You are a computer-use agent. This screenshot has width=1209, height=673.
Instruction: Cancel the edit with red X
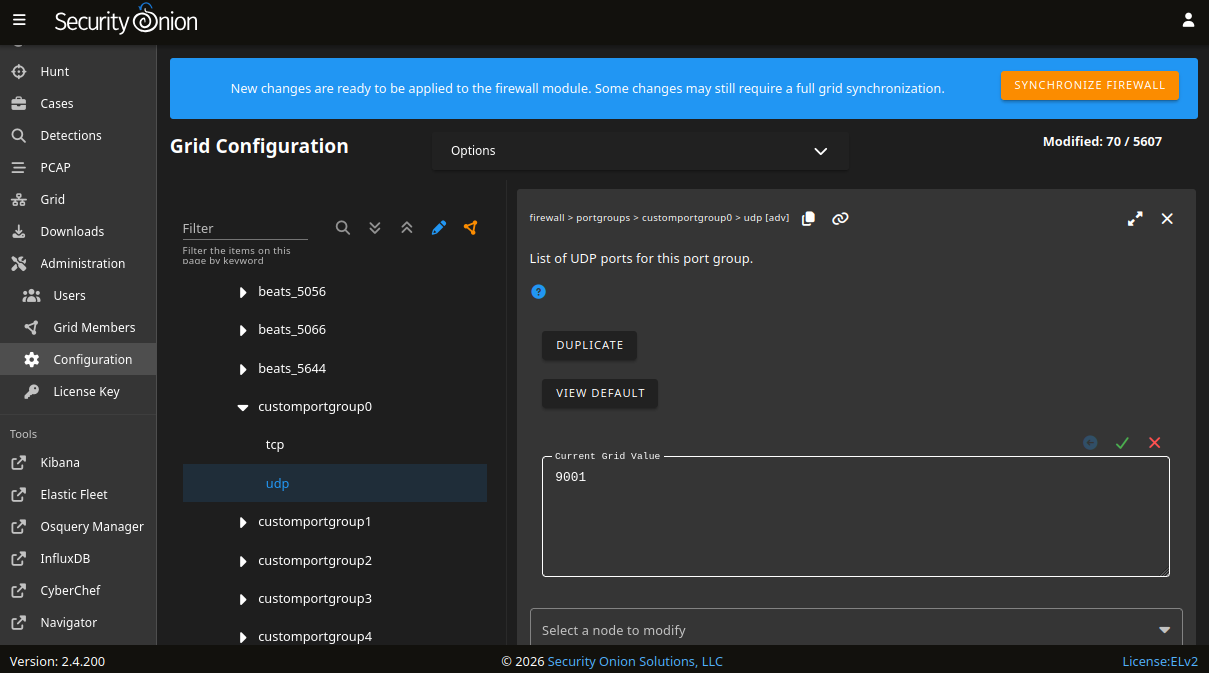(x=1154, y=443)
